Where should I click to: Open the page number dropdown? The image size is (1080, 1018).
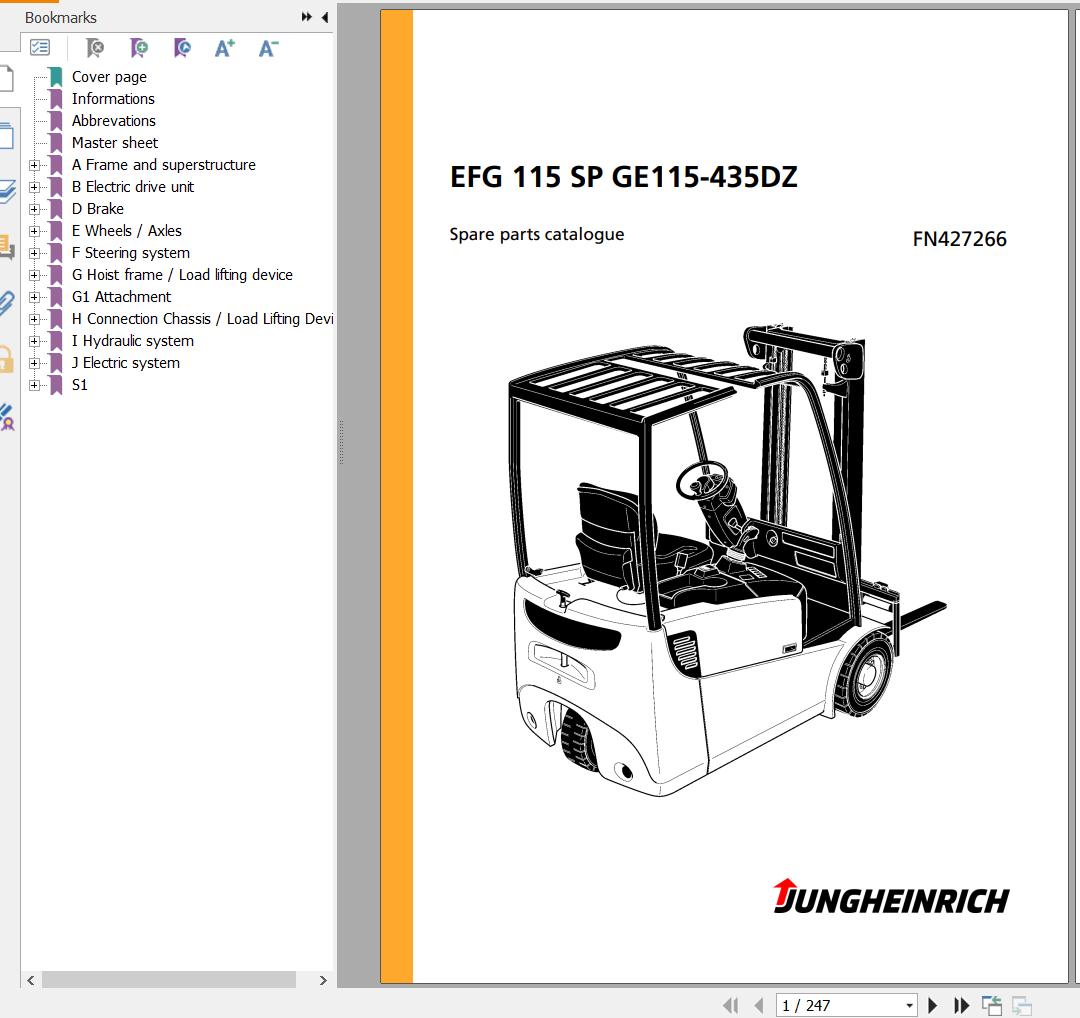(x=909, y=1006)
